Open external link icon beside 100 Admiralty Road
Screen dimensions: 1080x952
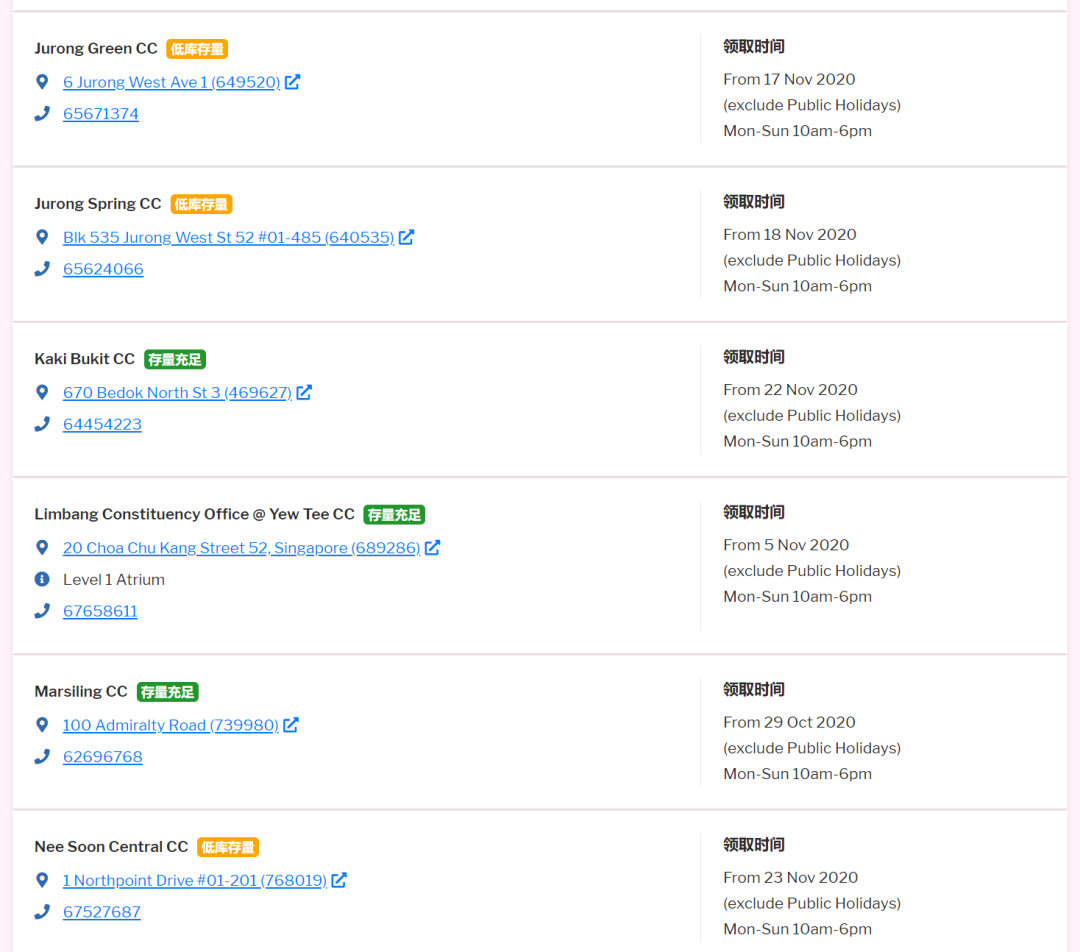pyautogui.click(x=291, y=725)
